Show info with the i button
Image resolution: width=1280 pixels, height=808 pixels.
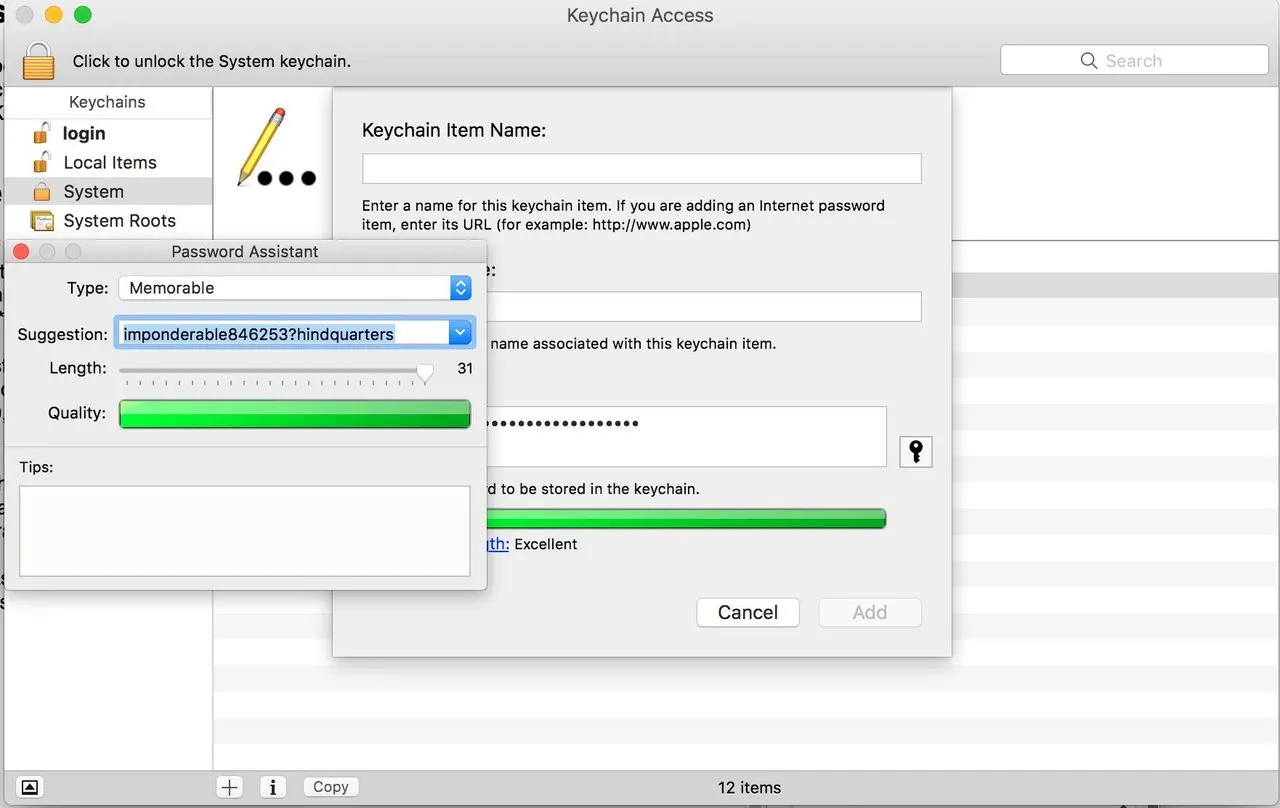pos(273,787)
